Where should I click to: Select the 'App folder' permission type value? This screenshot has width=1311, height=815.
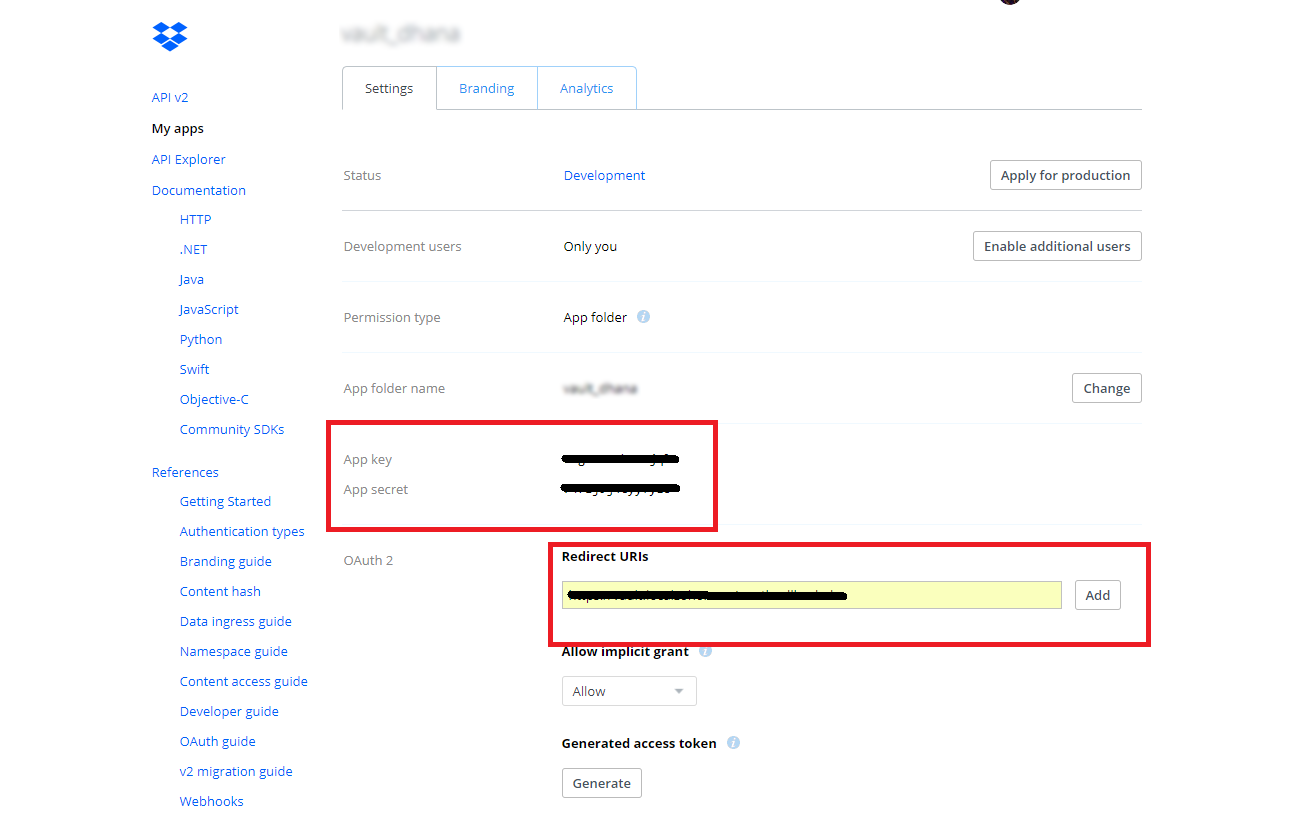tap(595, 317)
